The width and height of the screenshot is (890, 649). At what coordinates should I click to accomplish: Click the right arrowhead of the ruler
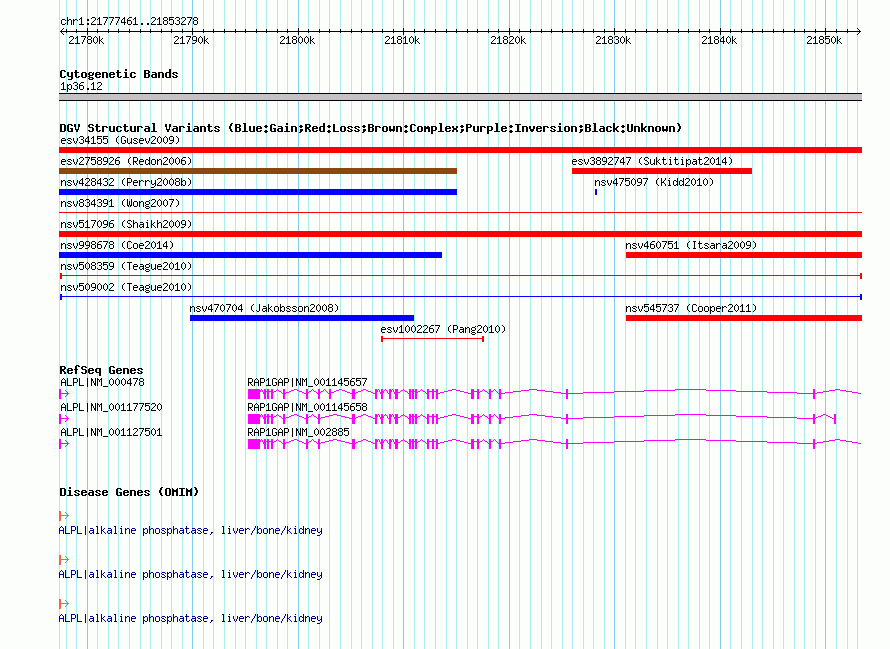point(859,31)
